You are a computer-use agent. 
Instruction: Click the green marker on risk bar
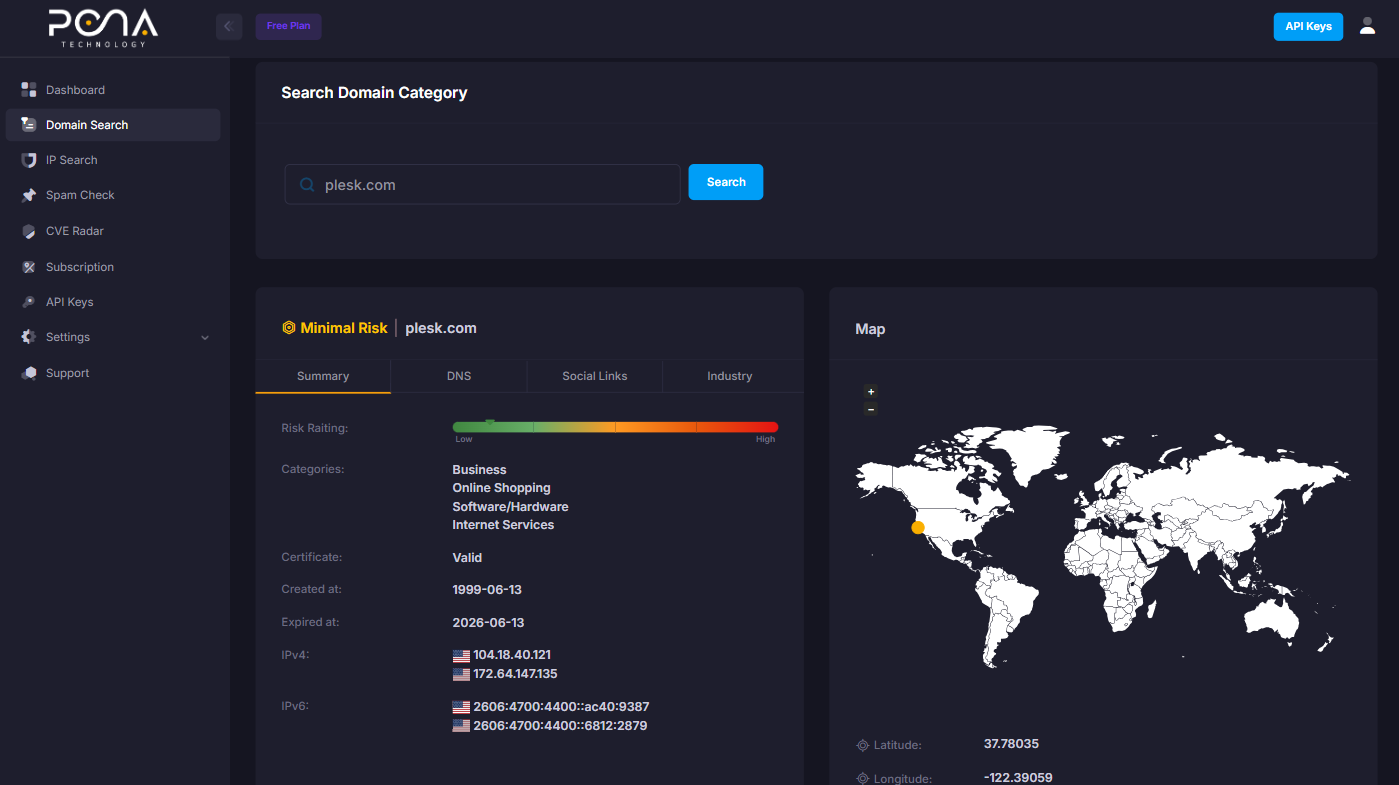point(490,422)
